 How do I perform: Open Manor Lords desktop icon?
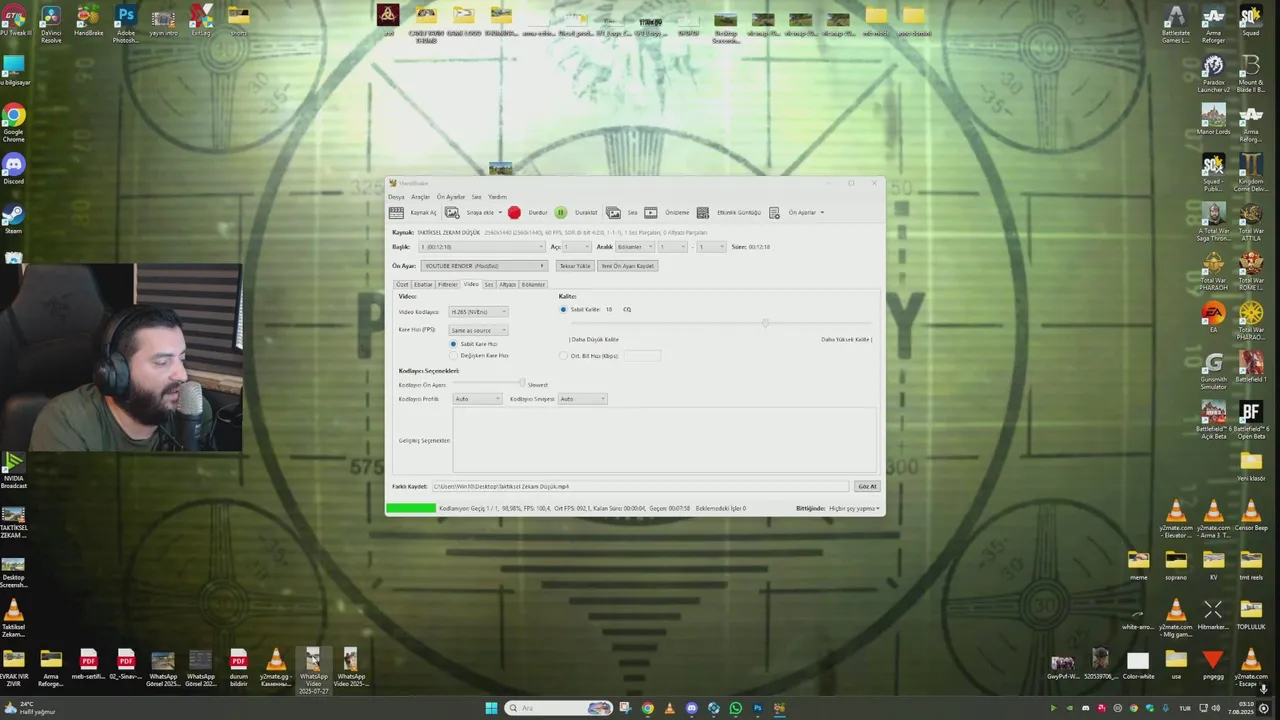click(1214, 118)
